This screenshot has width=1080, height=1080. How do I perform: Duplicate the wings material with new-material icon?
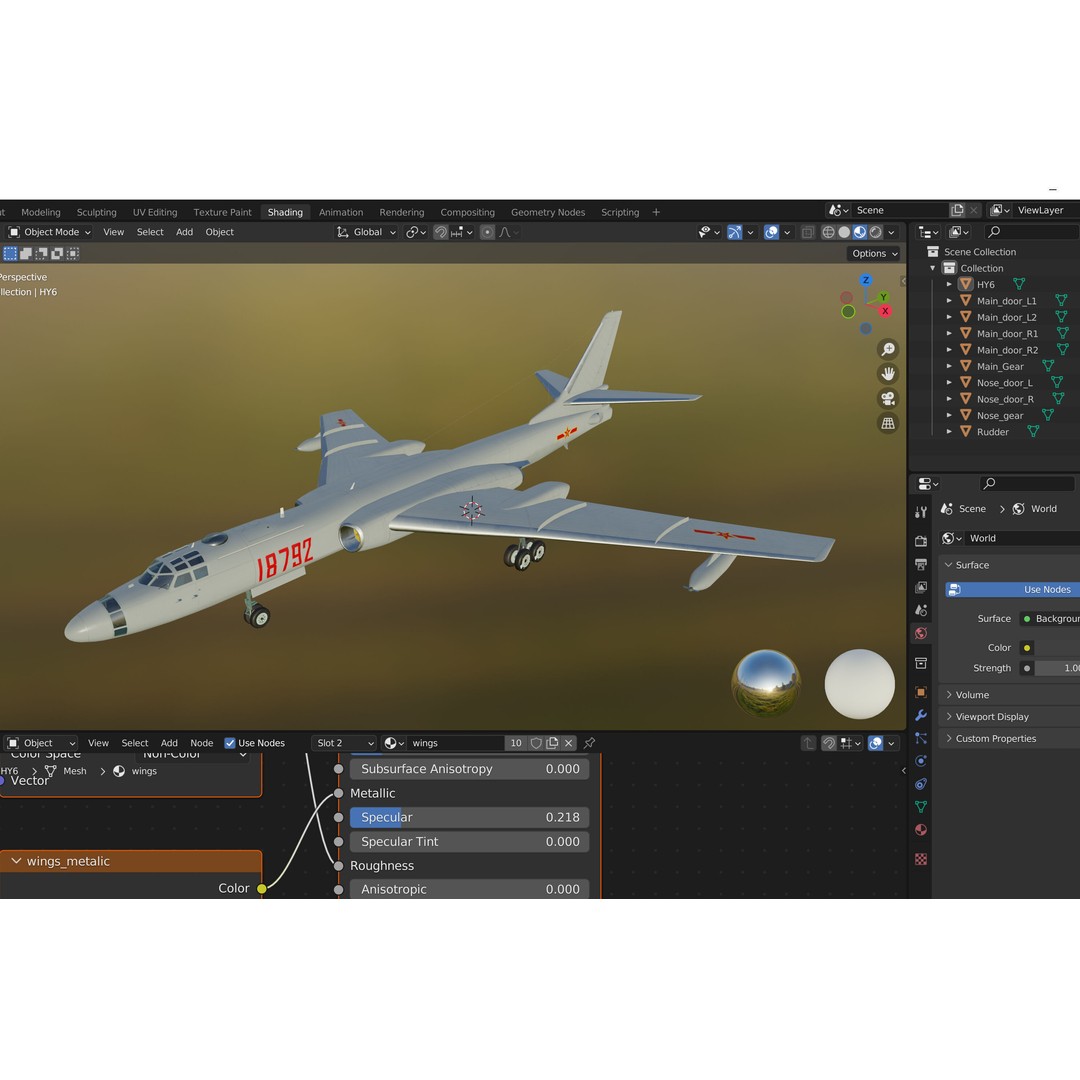coord(552,743)
